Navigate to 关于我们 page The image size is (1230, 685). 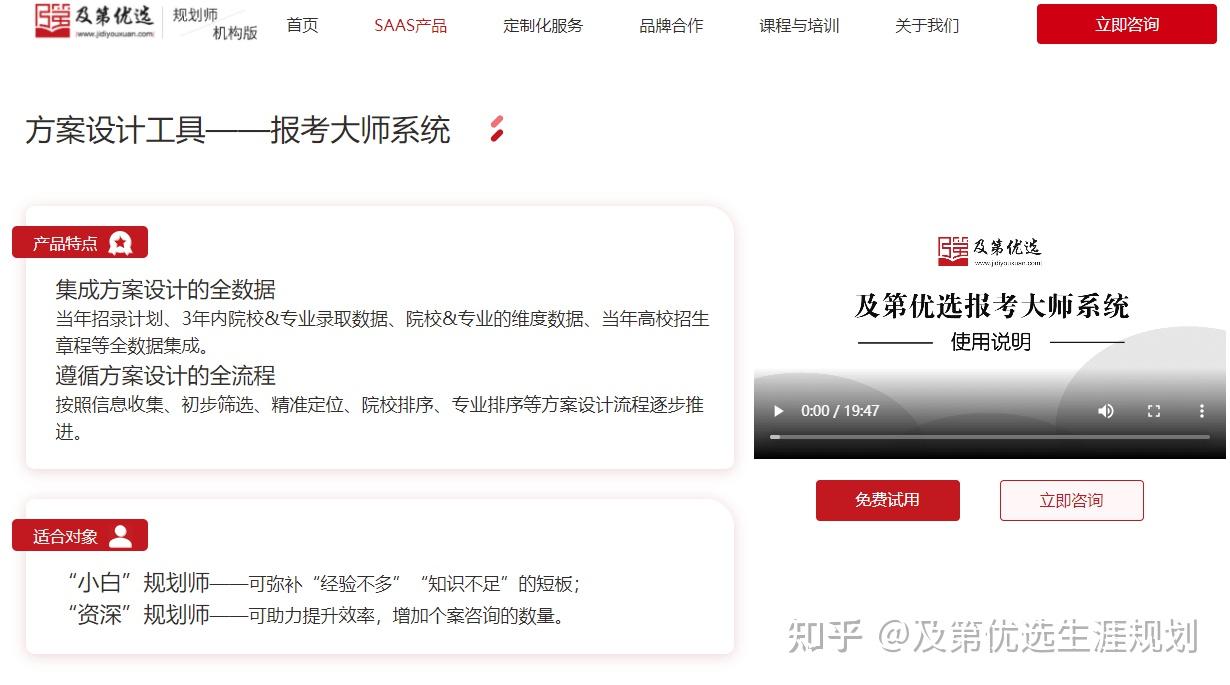pos(927,25)
